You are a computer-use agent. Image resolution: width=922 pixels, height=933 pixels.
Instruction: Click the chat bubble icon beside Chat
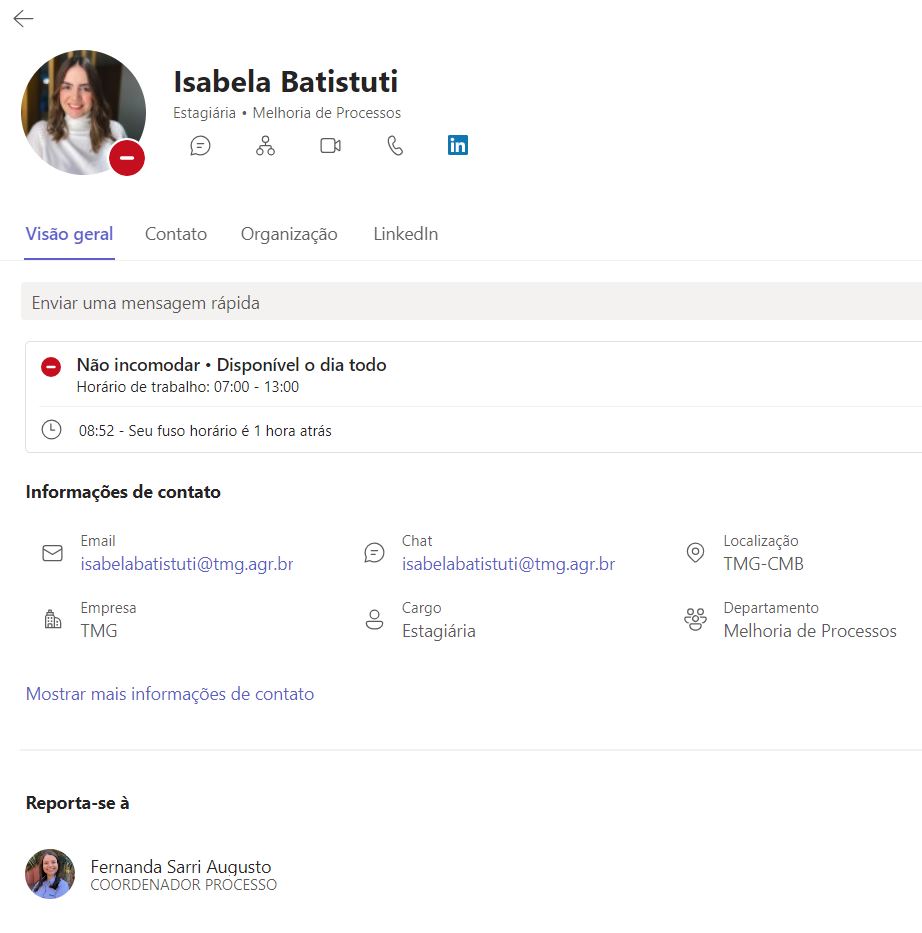[374, 553]
